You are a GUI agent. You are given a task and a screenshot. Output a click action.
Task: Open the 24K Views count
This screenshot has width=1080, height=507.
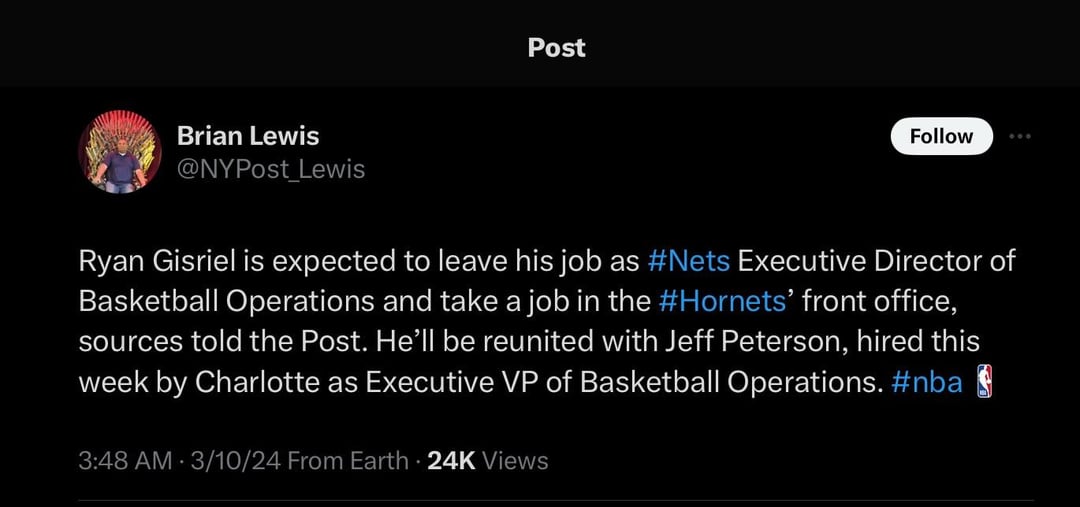[x=488, y=460]
